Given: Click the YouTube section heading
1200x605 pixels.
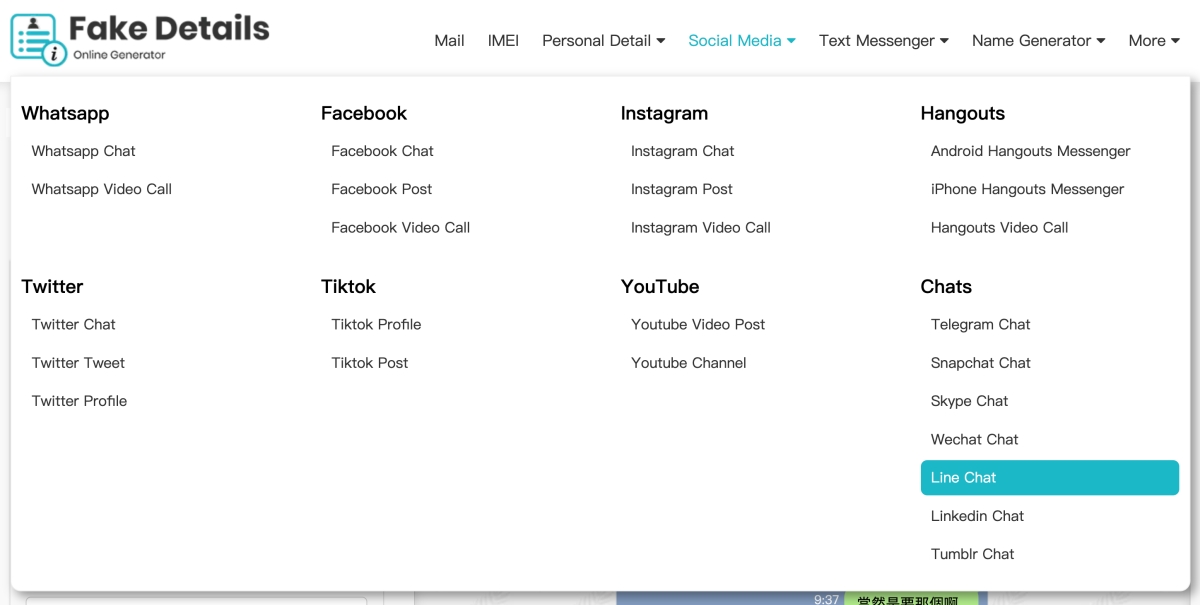Looking at the screenshot, I should (x=660, y=286).
